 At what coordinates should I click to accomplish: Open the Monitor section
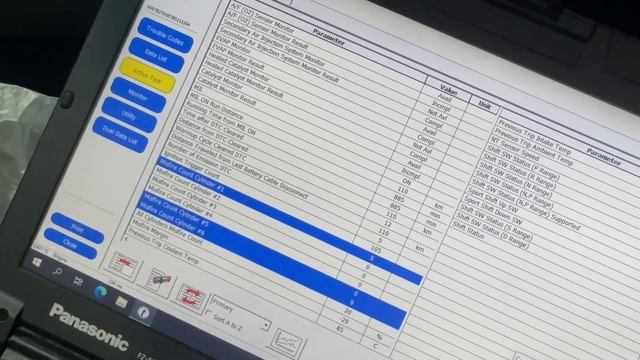tap(138, 95)
